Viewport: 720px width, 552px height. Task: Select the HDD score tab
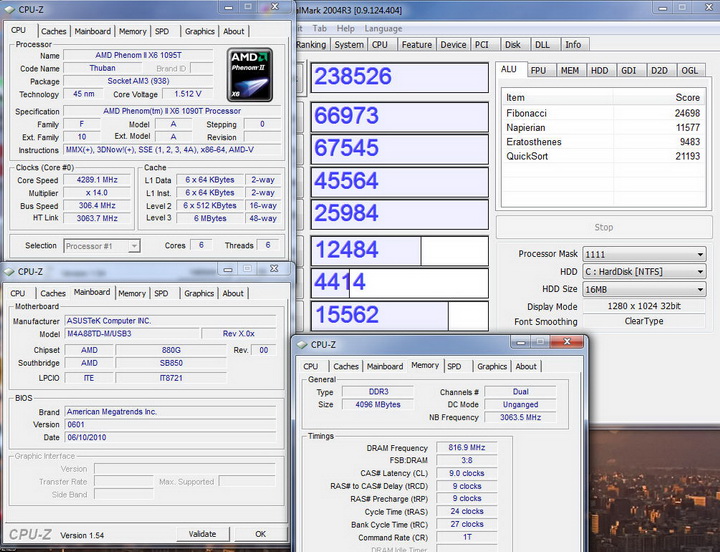click(600, 70)
